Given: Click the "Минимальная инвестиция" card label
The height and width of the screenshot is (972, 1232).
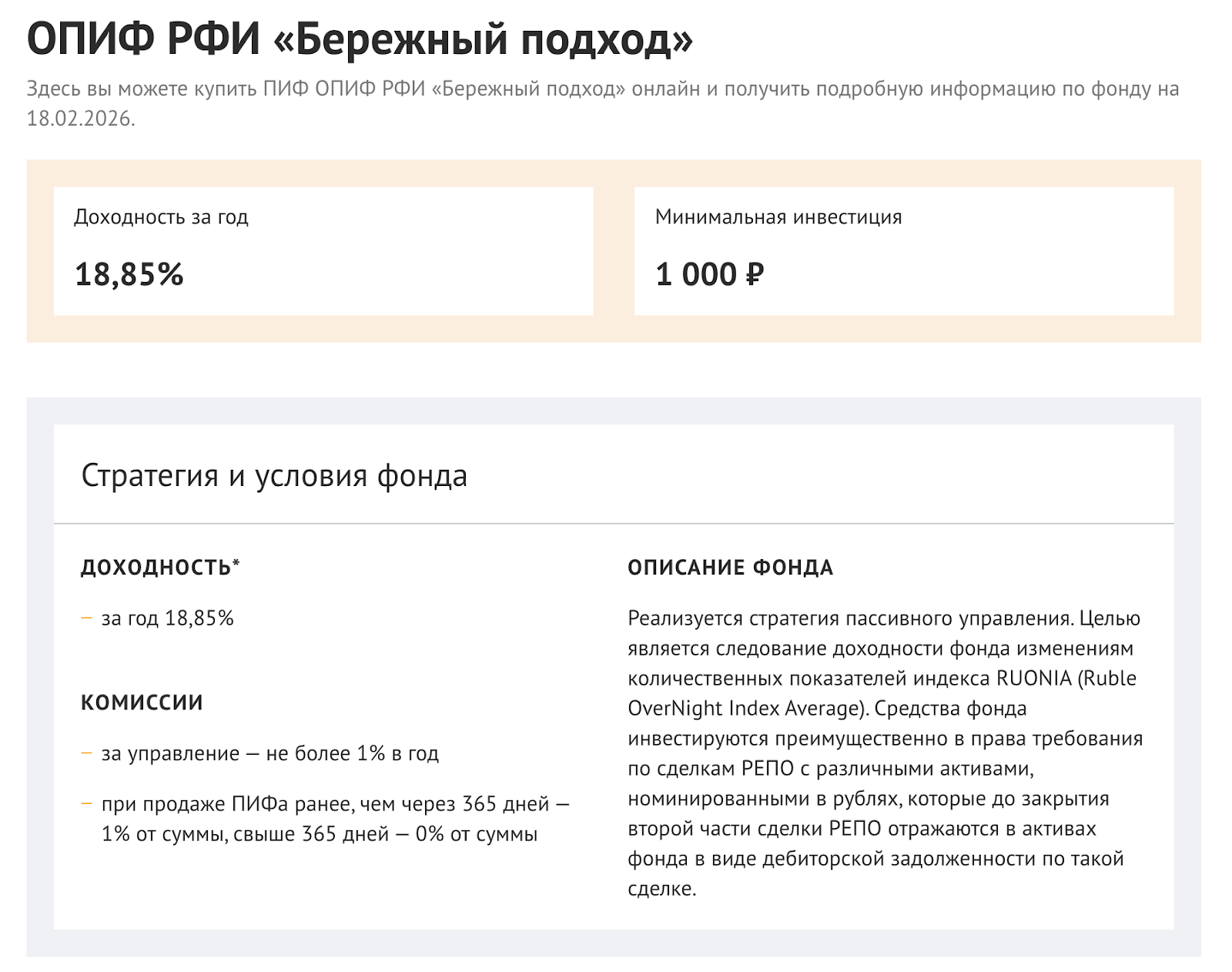Looking at the screenshot, I should pyautogui.click(x=778, y=217).
